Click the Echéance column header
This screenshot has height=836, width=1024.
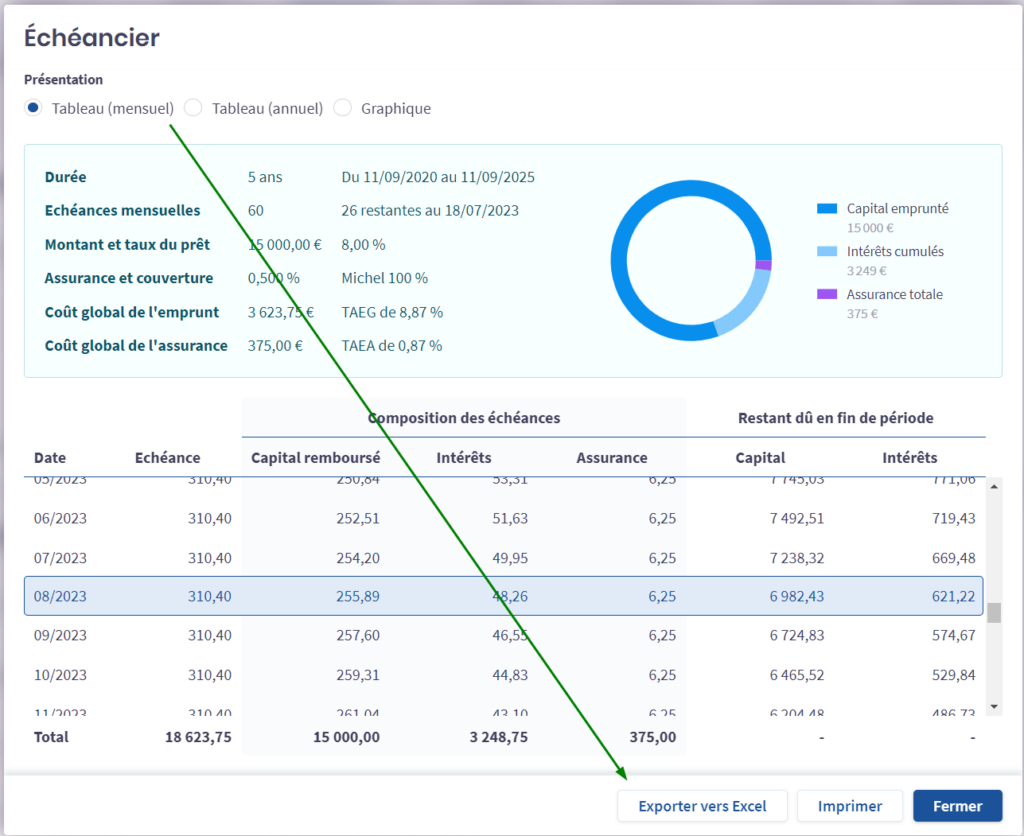[x=167, y=458]
